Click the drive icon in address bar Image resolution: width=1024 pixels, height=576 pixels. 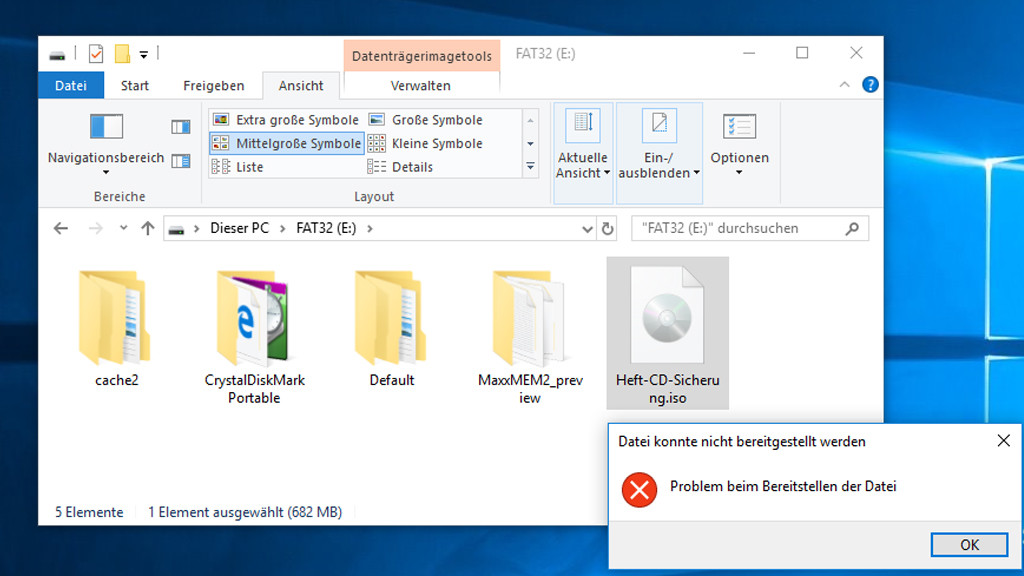(176, 229)
